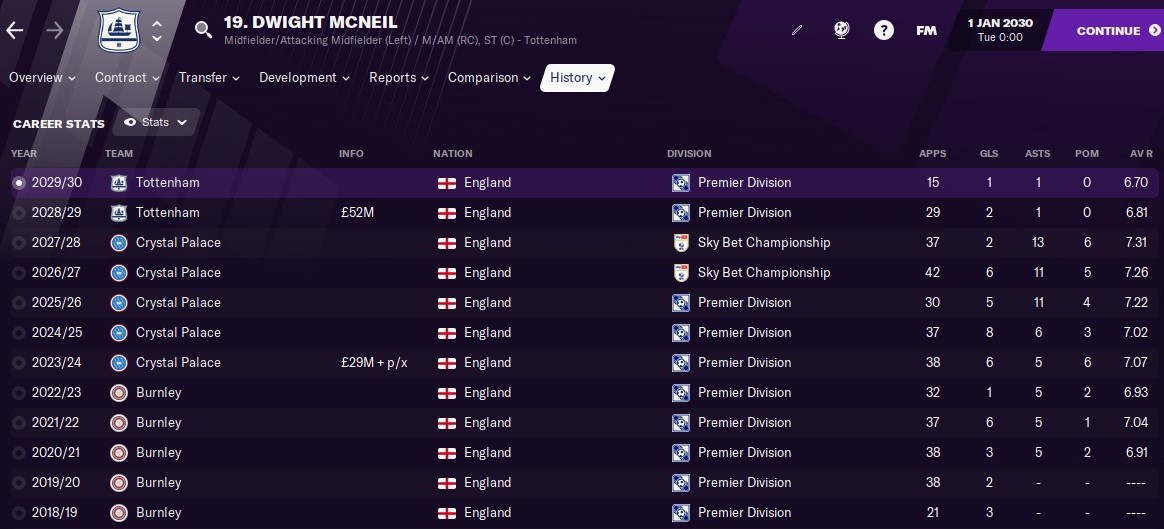Click the pencil edit icon
Viewport: 1164px width, 529px height.
click(797, 31)
